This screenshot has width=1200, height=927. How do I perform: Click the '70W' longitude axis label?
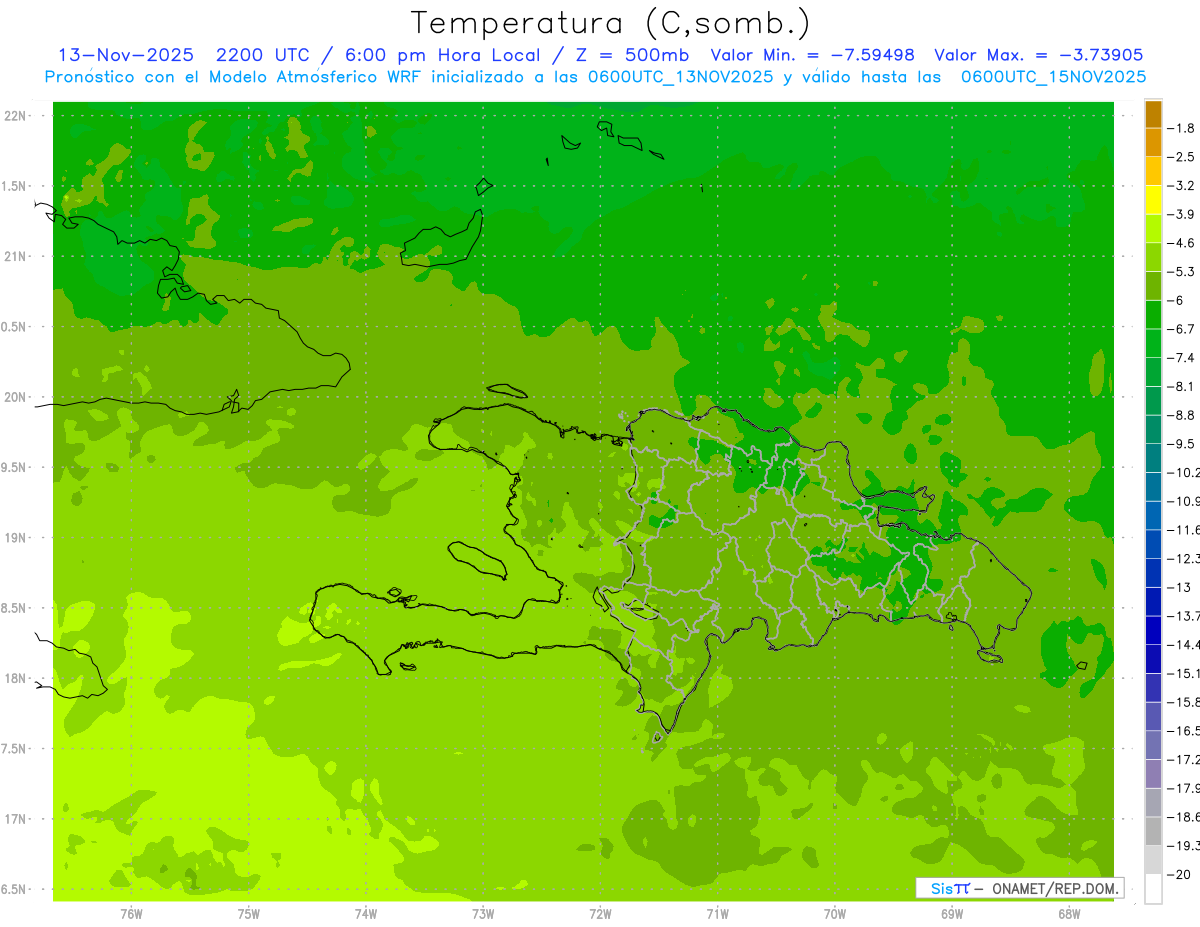pos(834,914)
